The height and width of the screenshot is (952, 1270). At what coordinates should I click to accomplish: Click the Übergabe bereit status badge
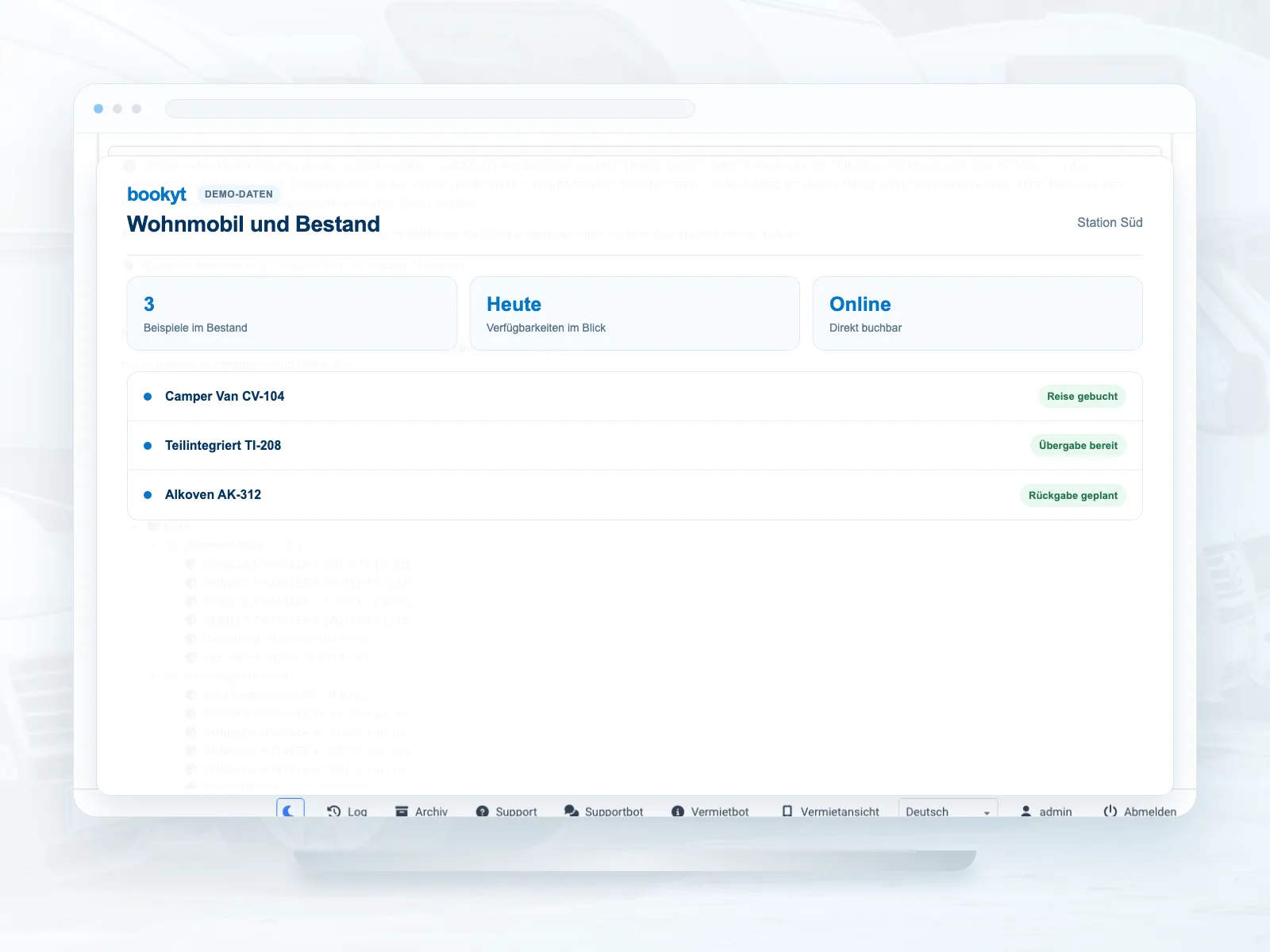(x=1078, y=446)
